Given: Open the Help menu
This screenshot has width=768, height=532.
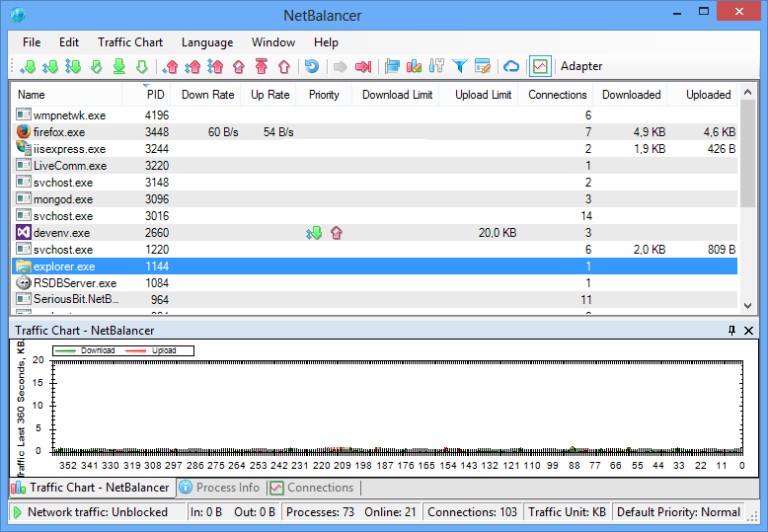Looking at the screenshot, I should pyautogui.click(x=326, y=43).
